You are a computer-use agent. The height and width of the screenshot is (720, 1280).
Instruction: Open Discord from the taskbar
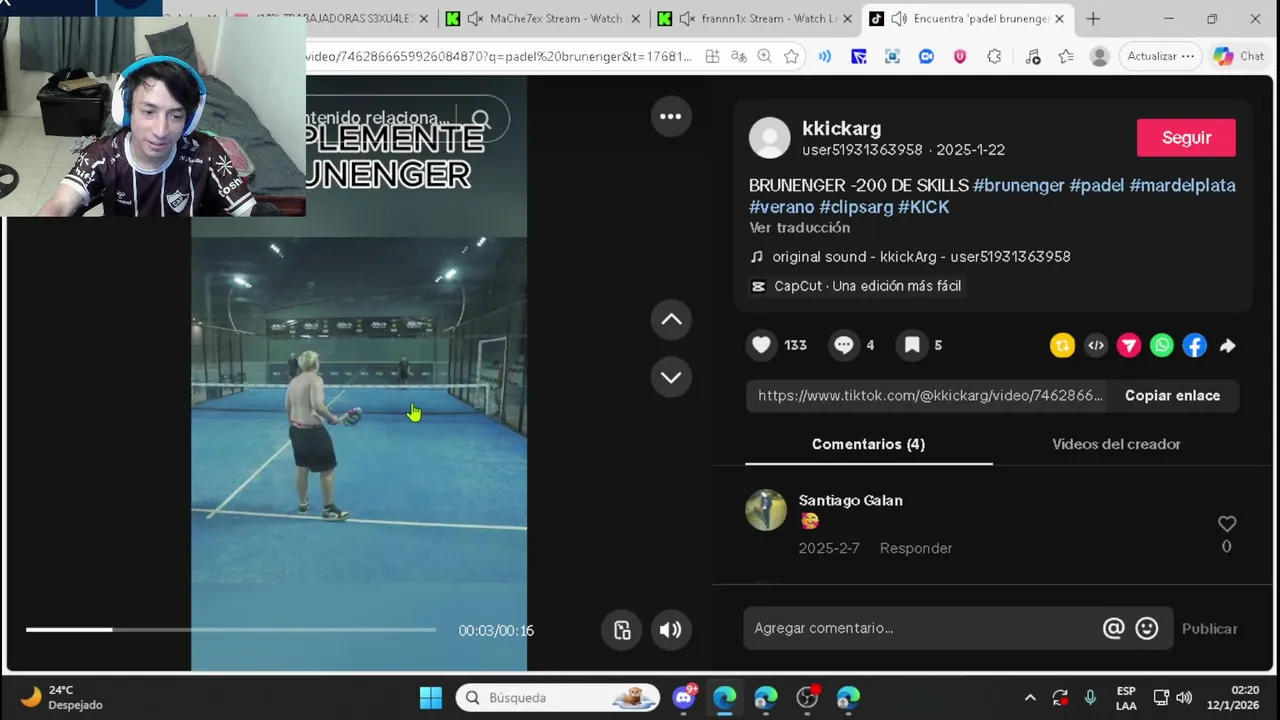(685, 698)
